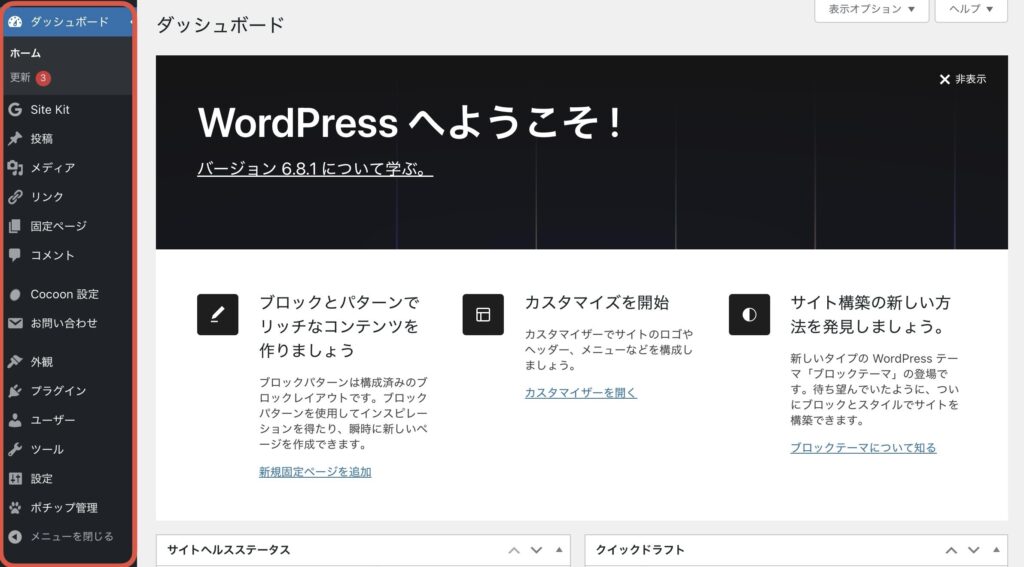
Task: Follow the バージョン 6.8.1 について学ぶ link
Action: [x=315, y=169]
